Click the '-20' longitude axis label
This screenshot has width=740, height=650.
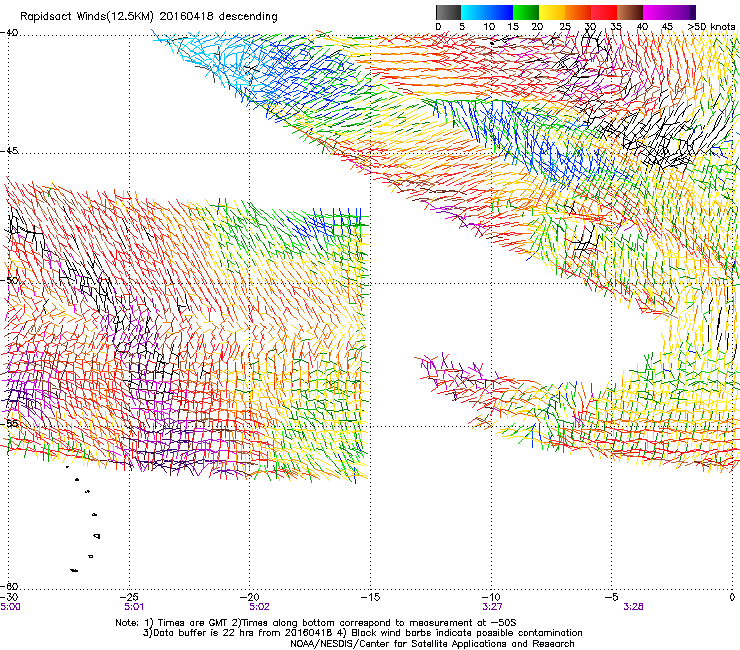(250, 597)
